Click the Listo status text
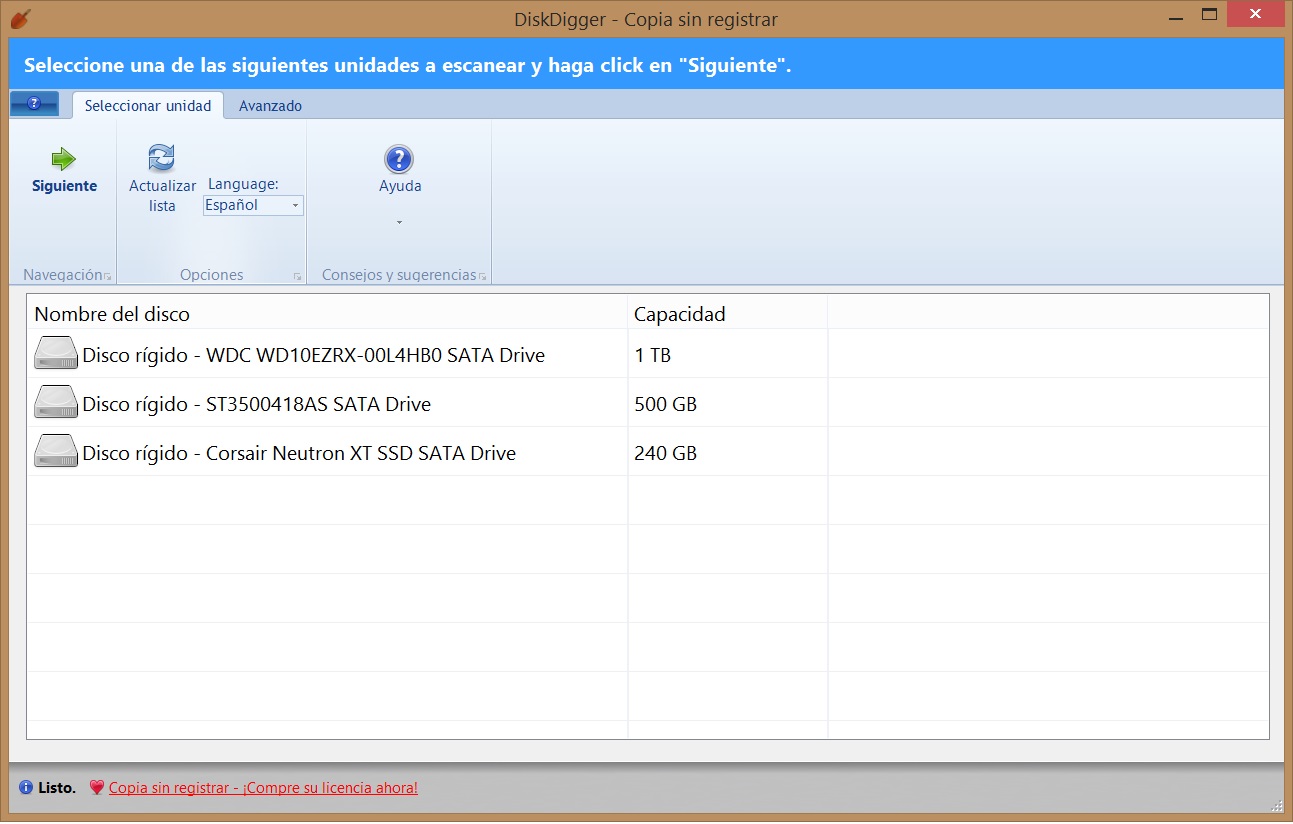The image size is (1293, 824). point(57,788)
